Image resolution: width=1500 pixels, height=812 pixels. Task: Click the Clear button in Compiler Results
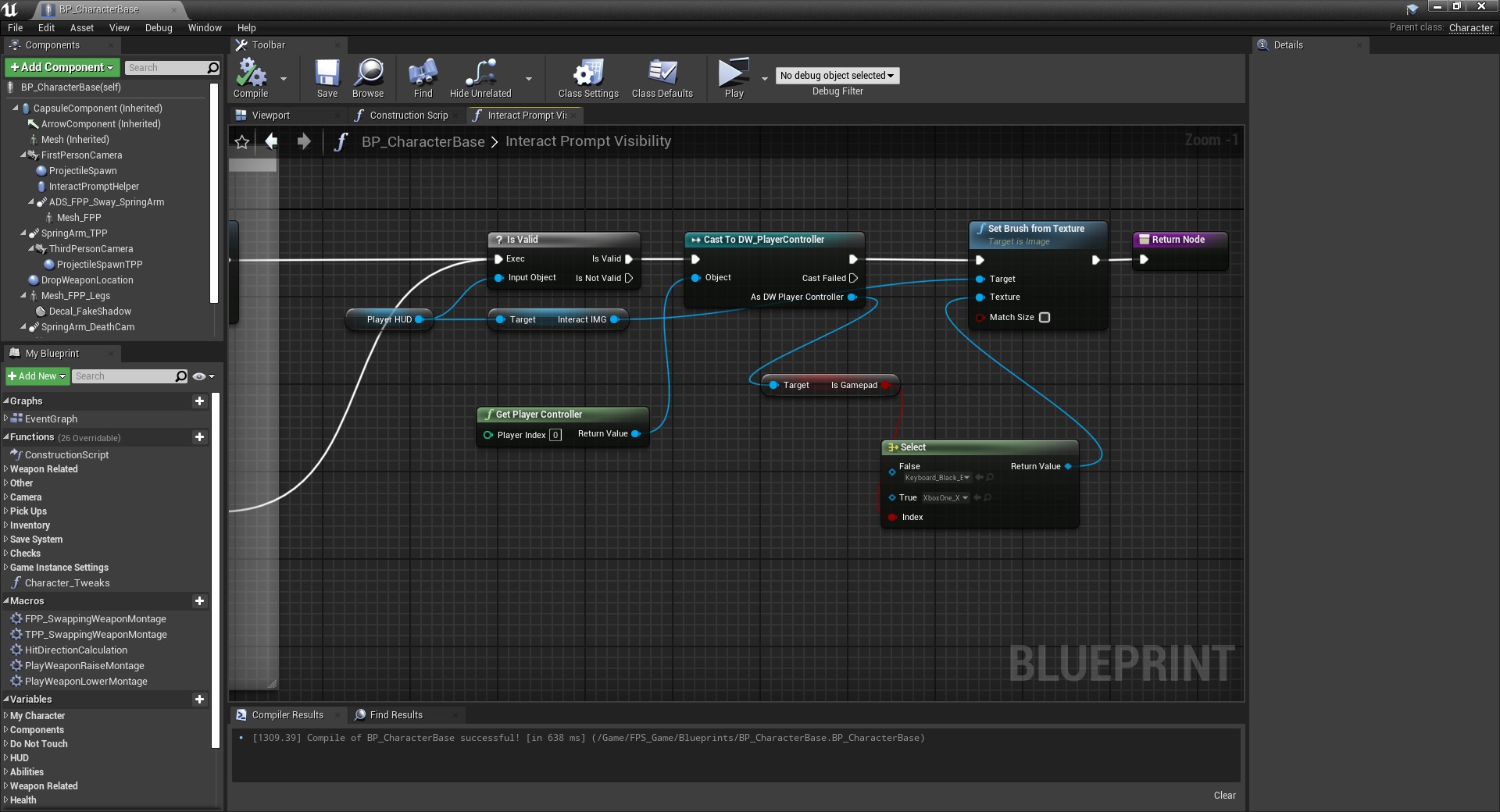pyautogui.click(x=1224, y=796)
